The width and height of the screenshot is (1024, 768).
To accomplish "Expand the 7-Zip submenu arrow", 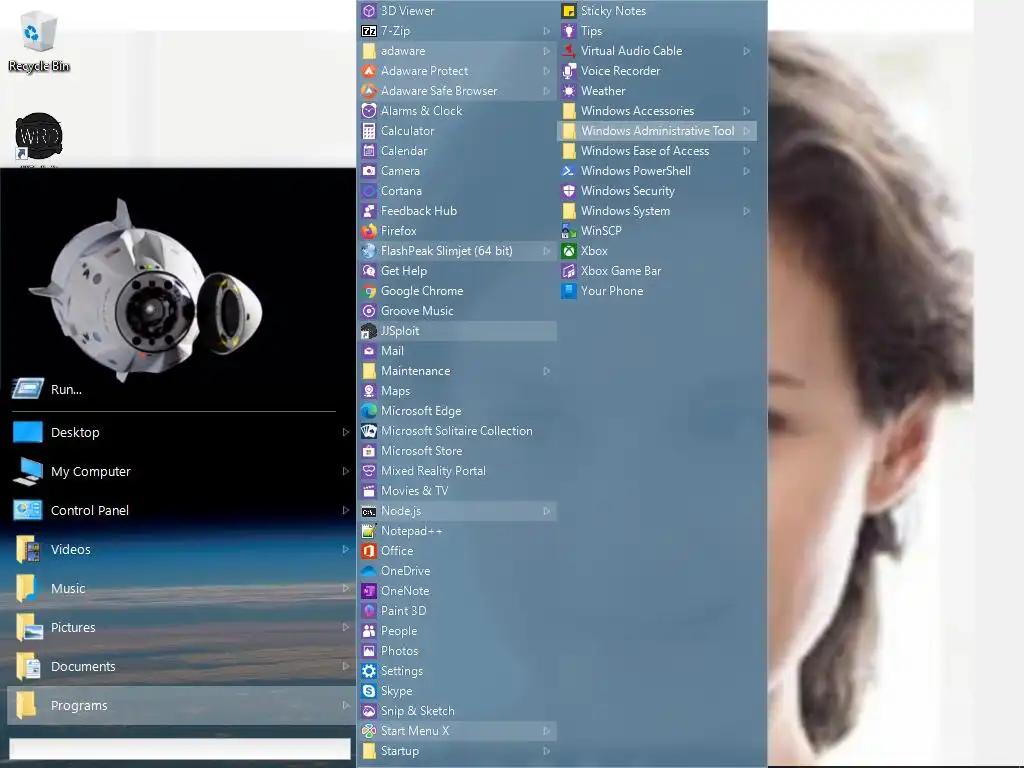I will click(x=547, y=31).
